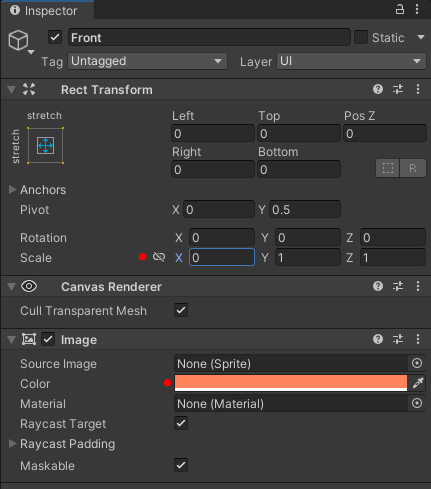Open the Static flags dropdown arrow

(421, 37)
